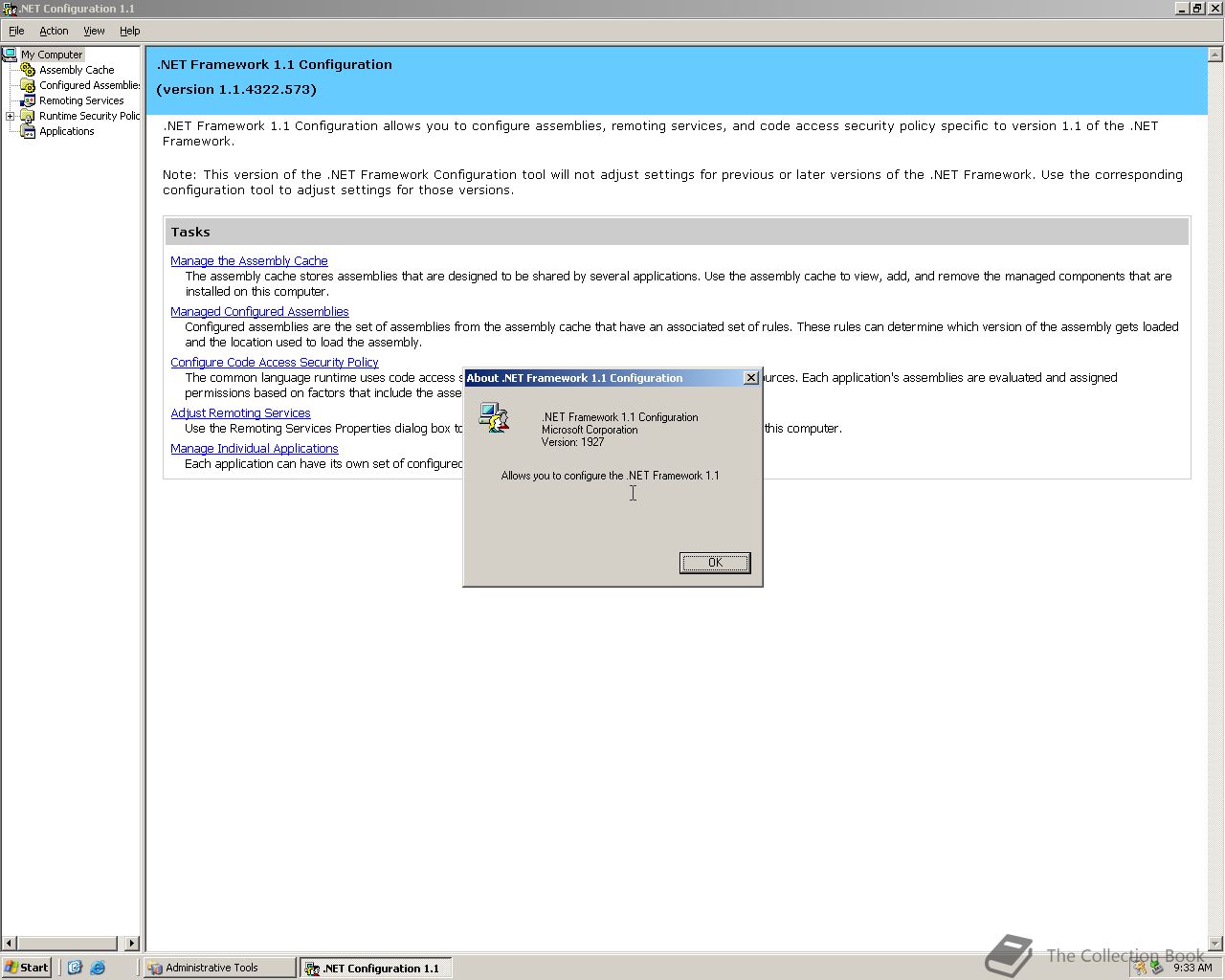Select the My Computer tree label

point(52,55)
